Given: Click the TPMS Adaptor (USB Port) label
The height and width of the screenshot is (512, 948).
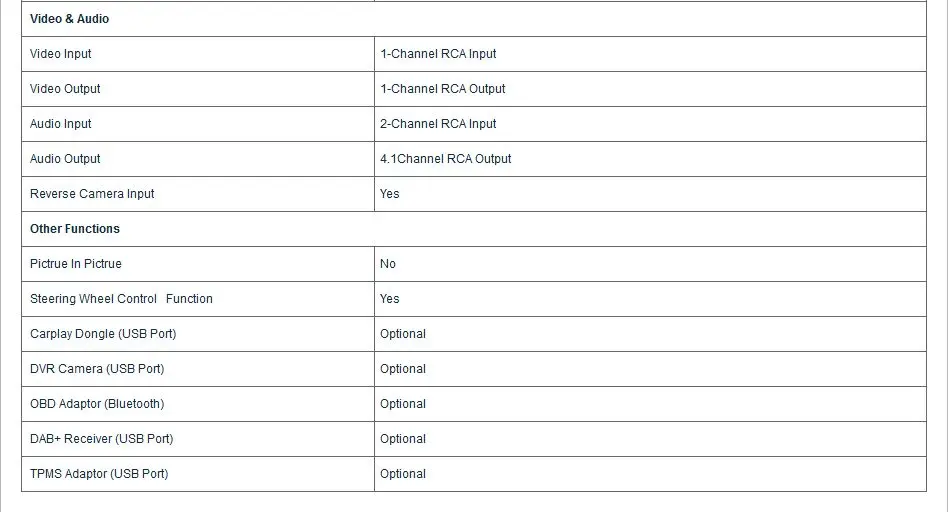Looking at the screenshot, I should [x=99, y=475].
